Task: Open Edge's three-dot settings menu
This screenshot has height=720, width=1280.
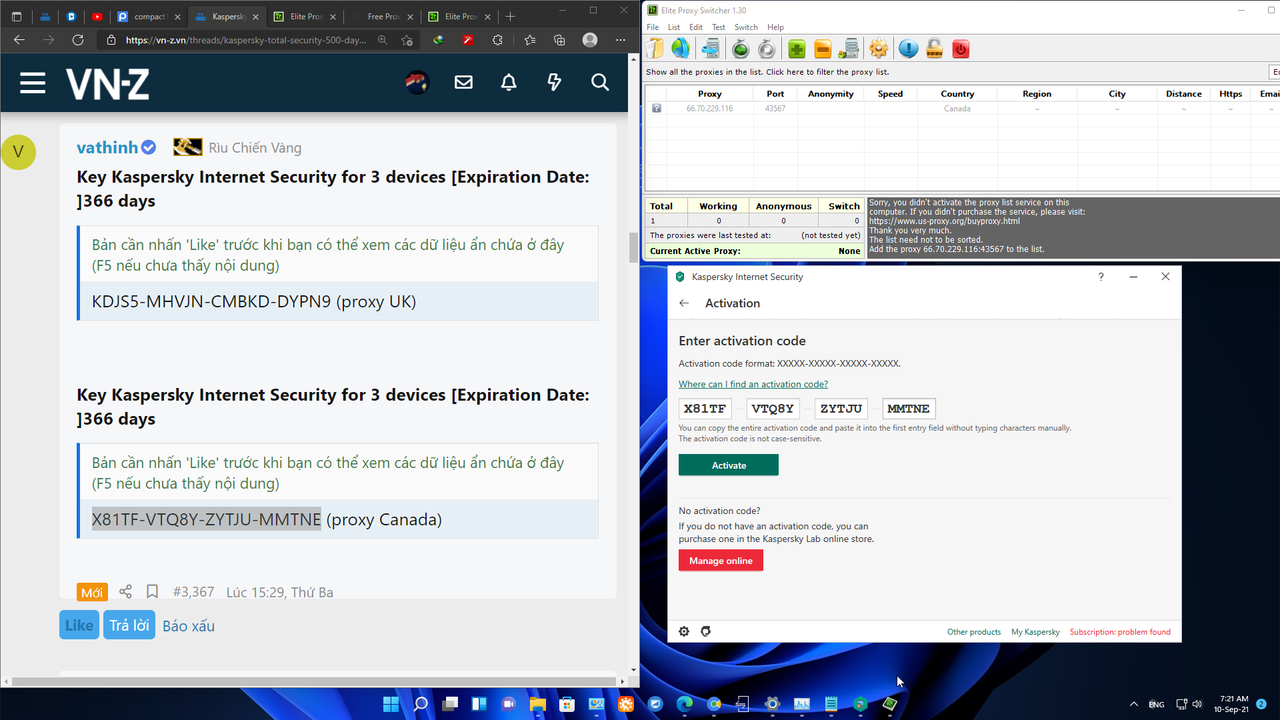Action: click(x=620, y=39)
